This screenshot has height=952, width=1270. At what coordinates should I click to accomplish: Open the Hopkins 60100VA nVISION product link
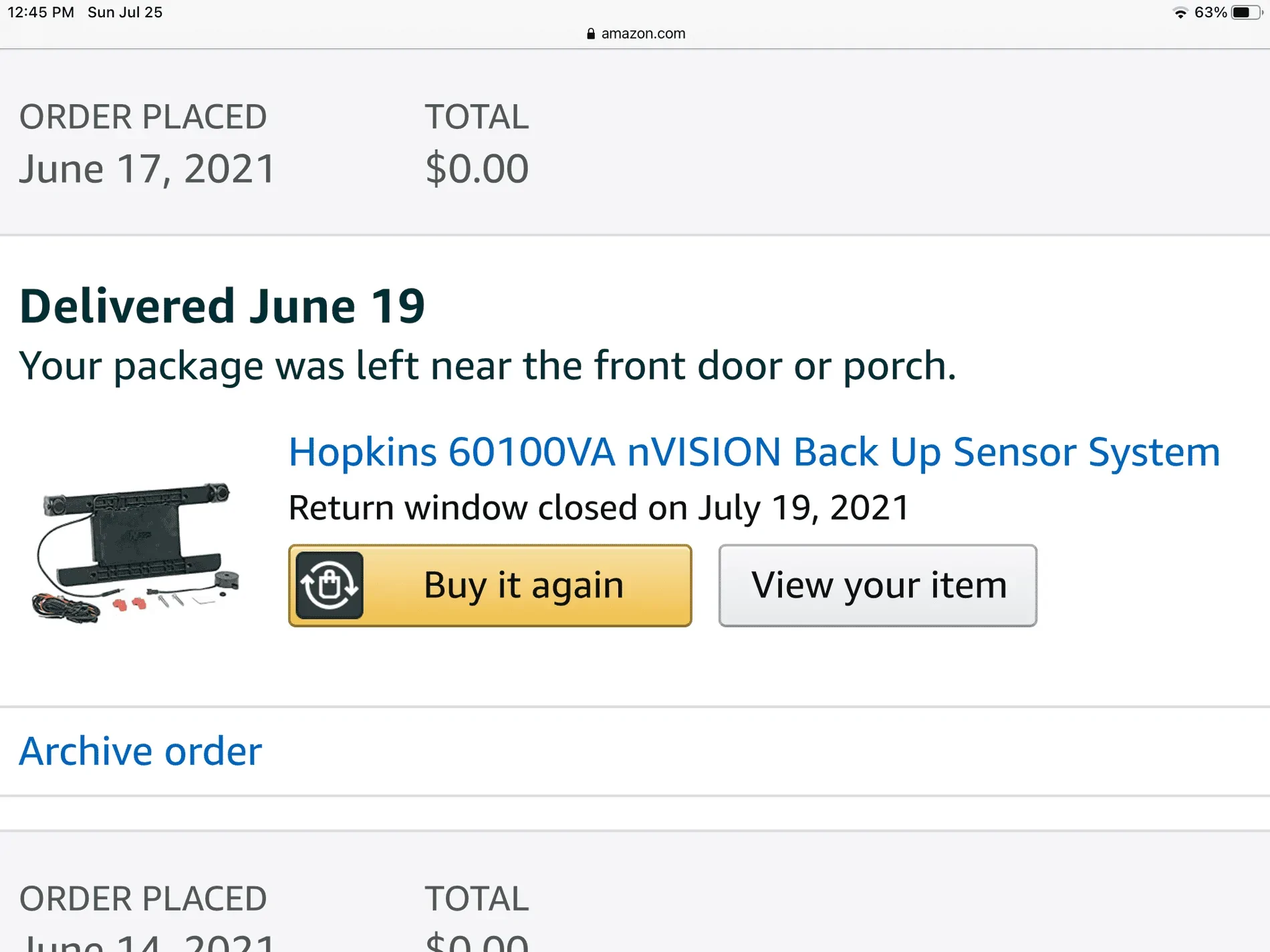754,452
